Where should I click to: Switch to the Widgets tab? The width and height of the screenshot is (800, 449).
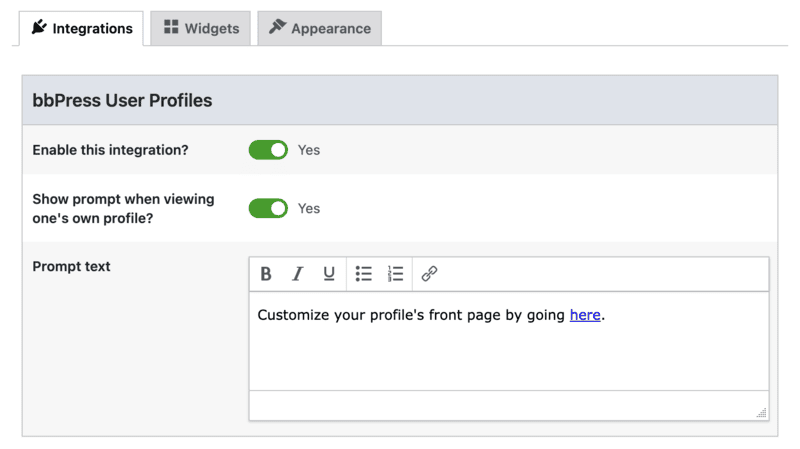click(201, 29)
